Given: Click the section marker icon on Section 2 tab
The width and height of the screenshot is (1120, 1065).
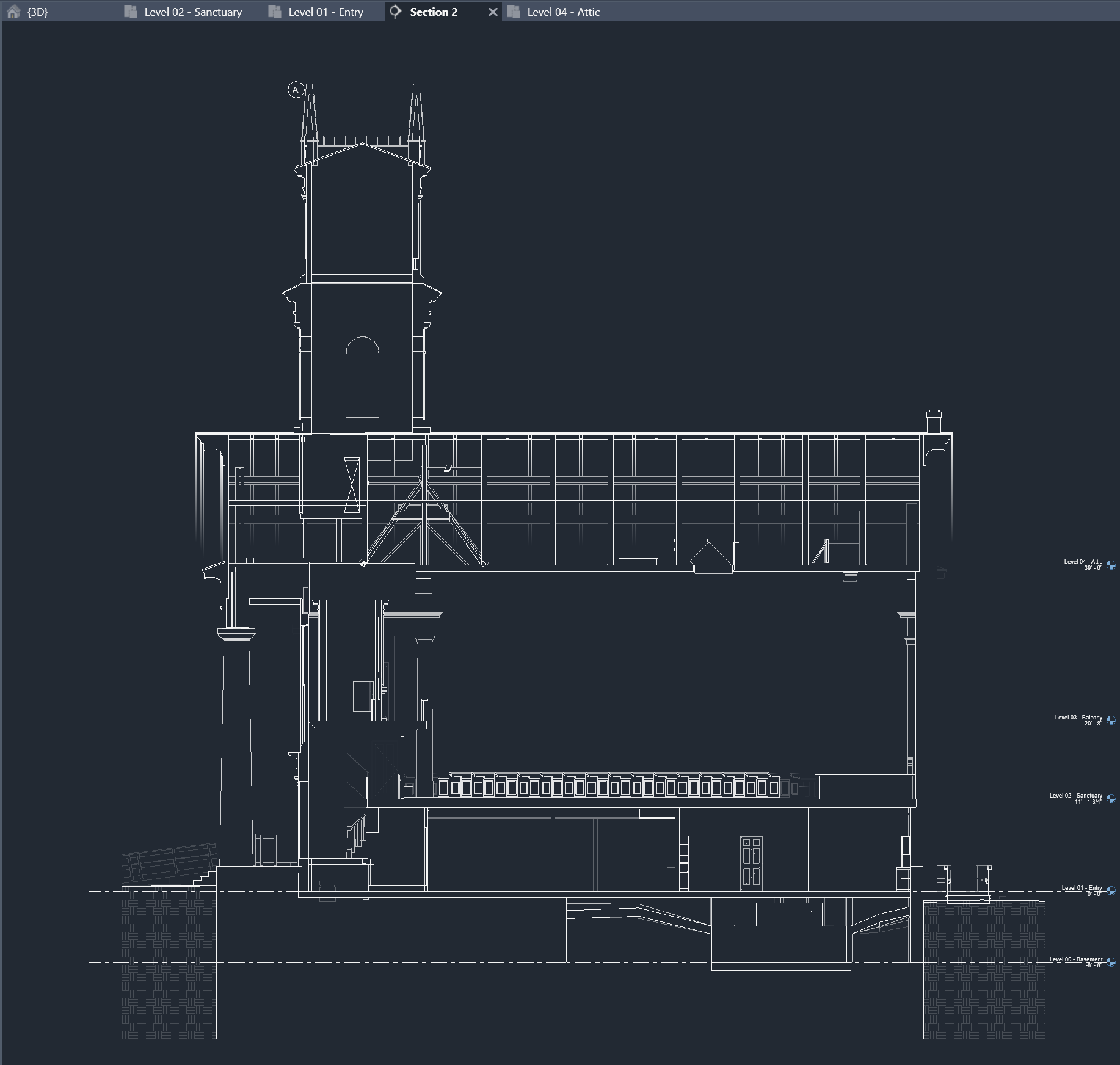Looking at the screenshot, I should 395,11.
